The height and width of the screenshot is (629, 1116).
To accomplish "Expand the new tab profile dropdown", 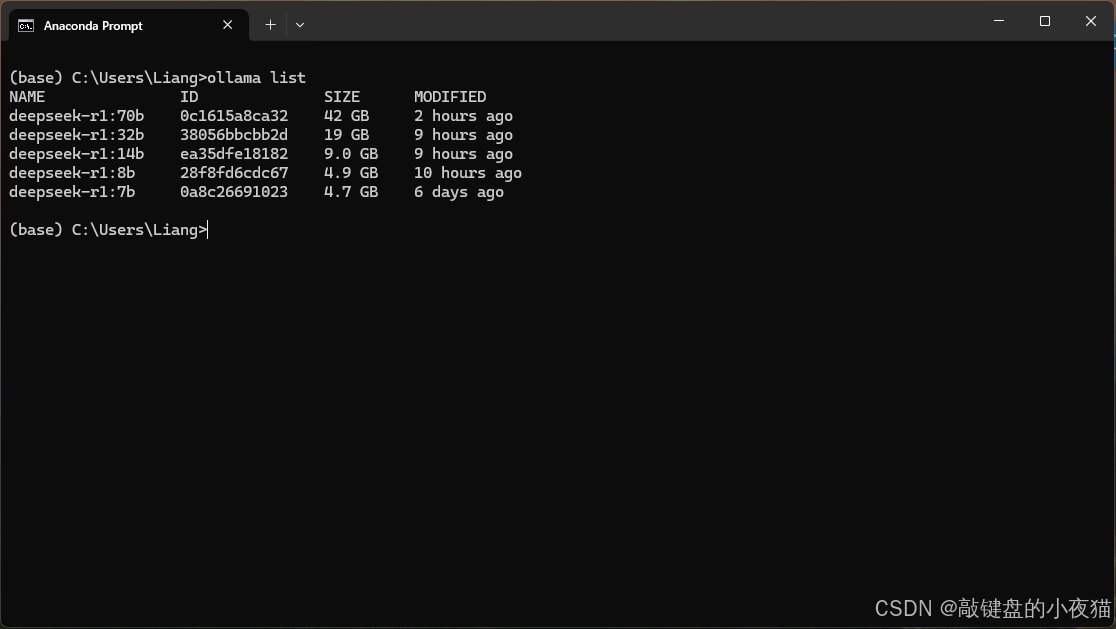I will tap(300, 25).
